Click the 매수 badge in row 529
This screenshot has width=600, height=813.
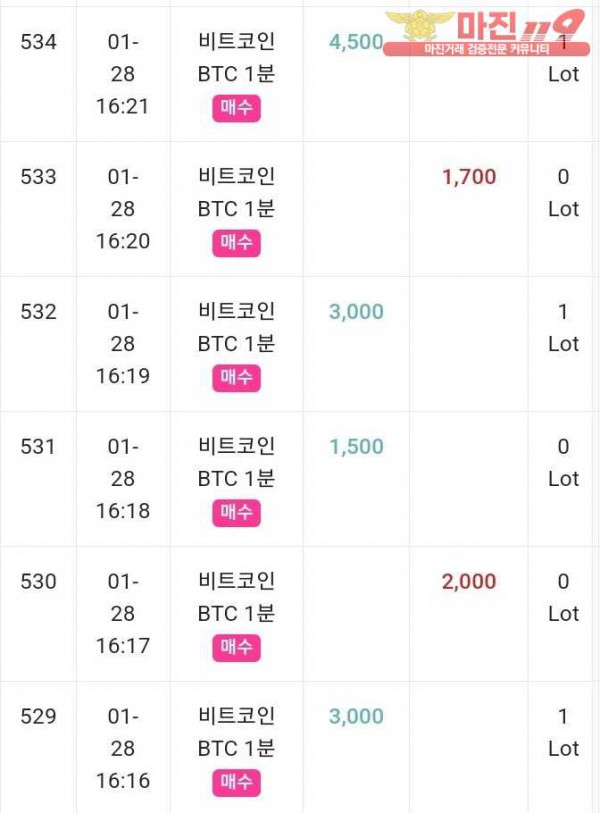236,783
